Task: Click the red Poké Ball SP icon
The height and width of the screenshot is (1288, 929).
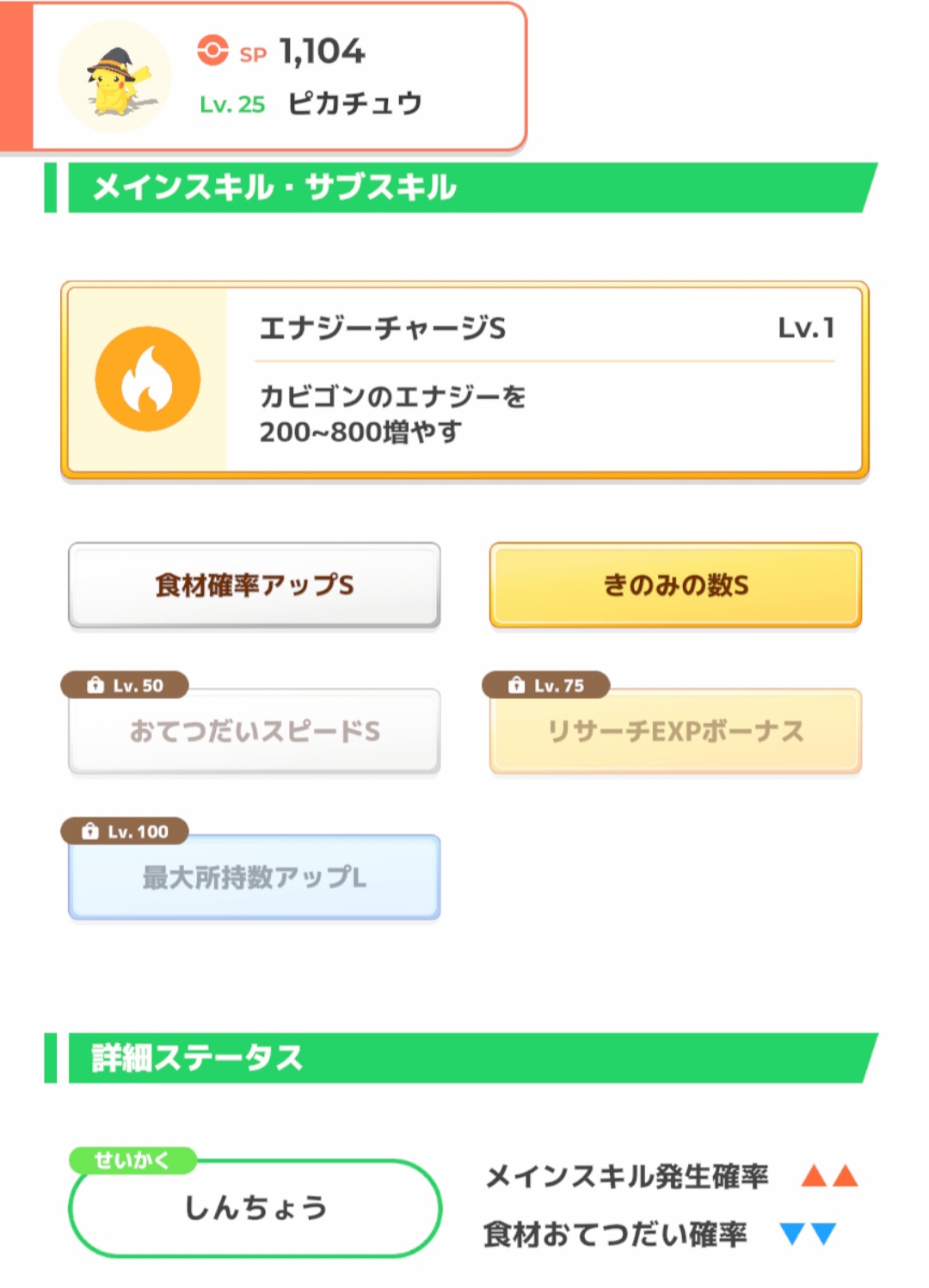Action: [x=212, y=51]
